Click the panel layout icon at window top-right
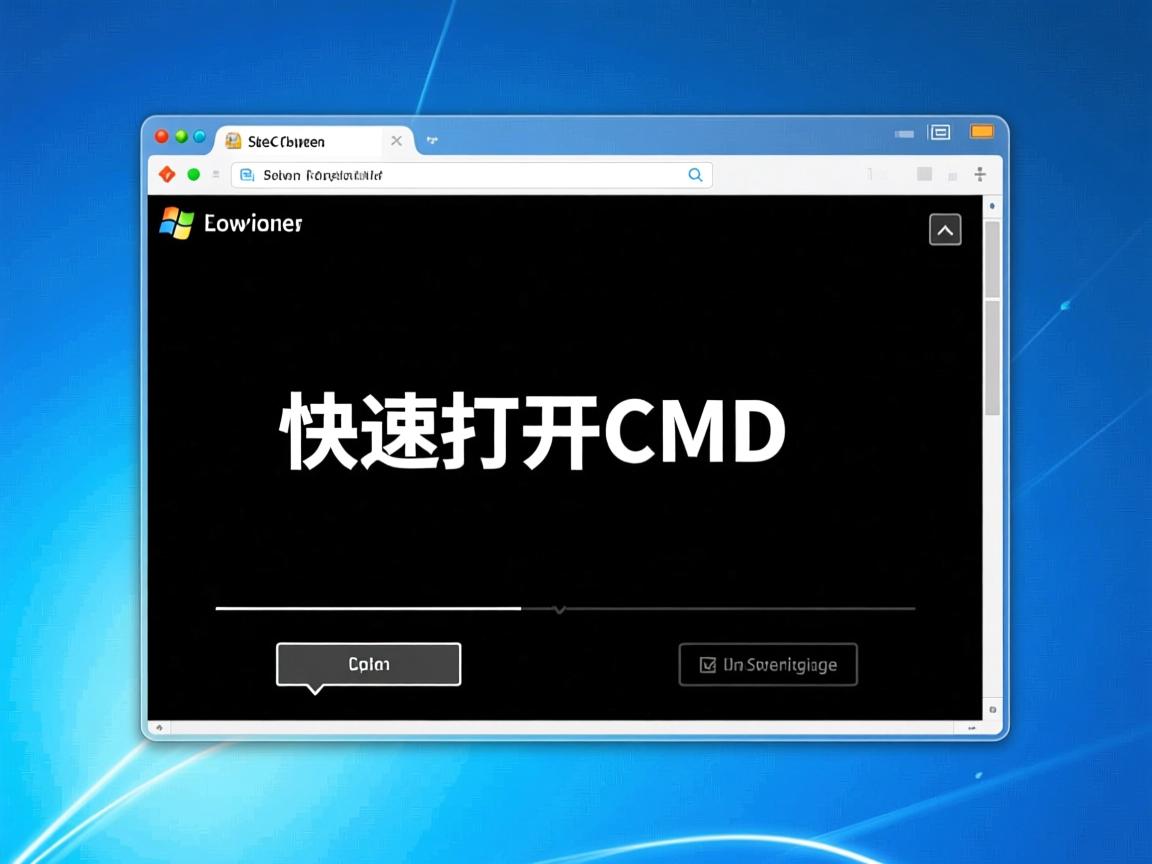The width and height of the screenshot is (1152, 864). click(x=939, y=131)
